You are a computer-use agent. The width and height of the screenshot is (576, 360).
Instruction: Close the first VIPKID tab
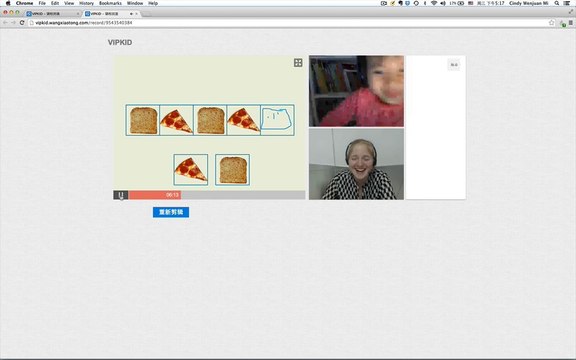[78, 14]
